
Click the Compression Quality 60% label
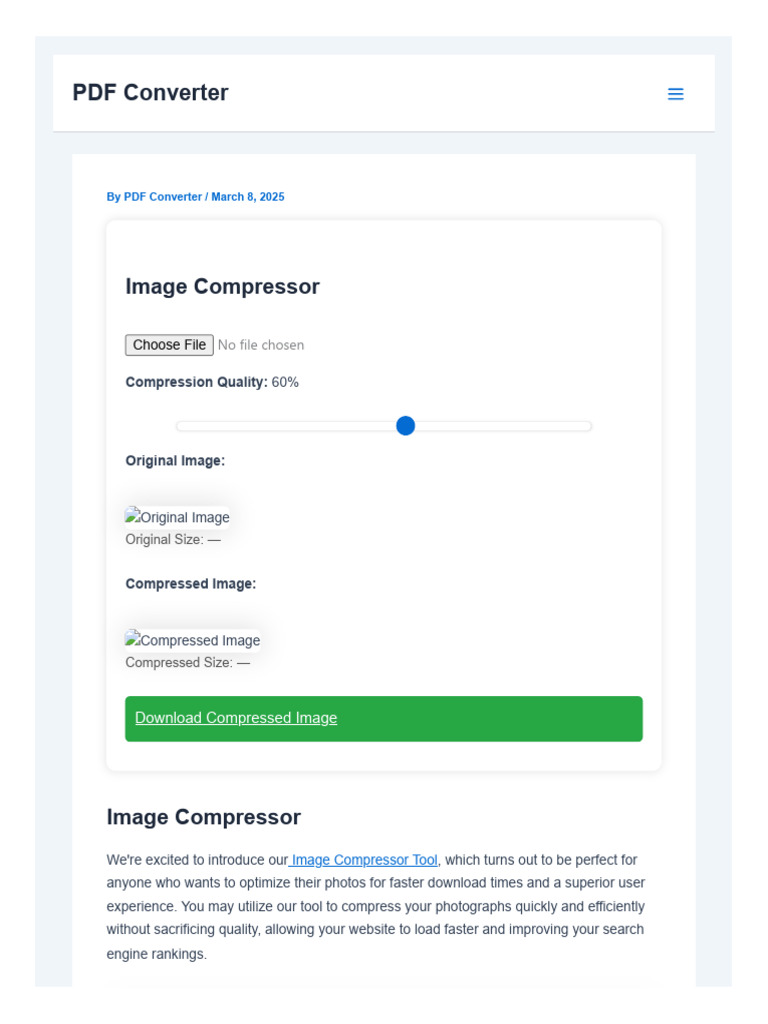click(x=212, y=382)
